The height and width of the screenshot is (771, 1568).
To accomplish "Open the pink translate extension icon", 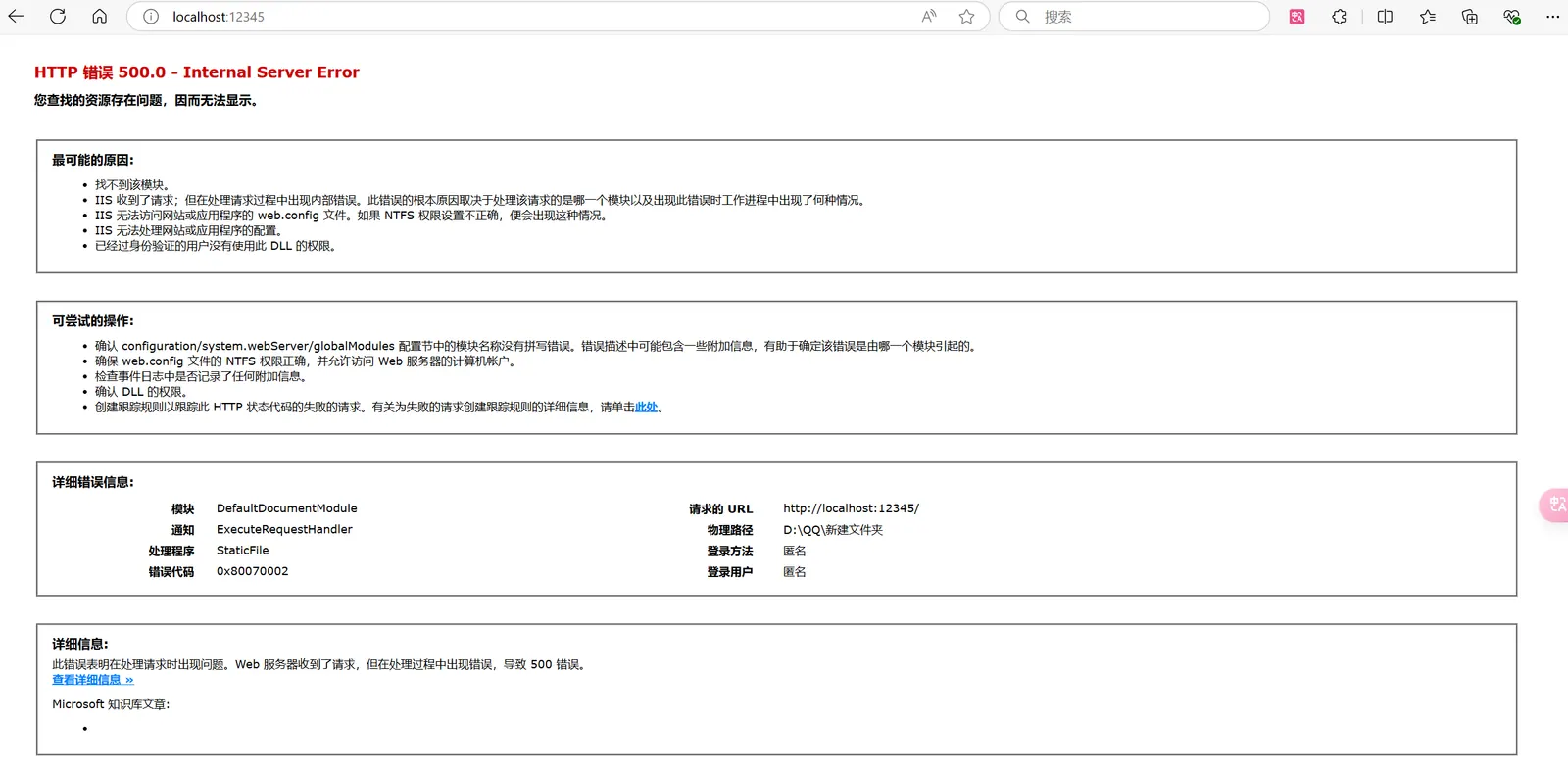I will (1297, 17).
